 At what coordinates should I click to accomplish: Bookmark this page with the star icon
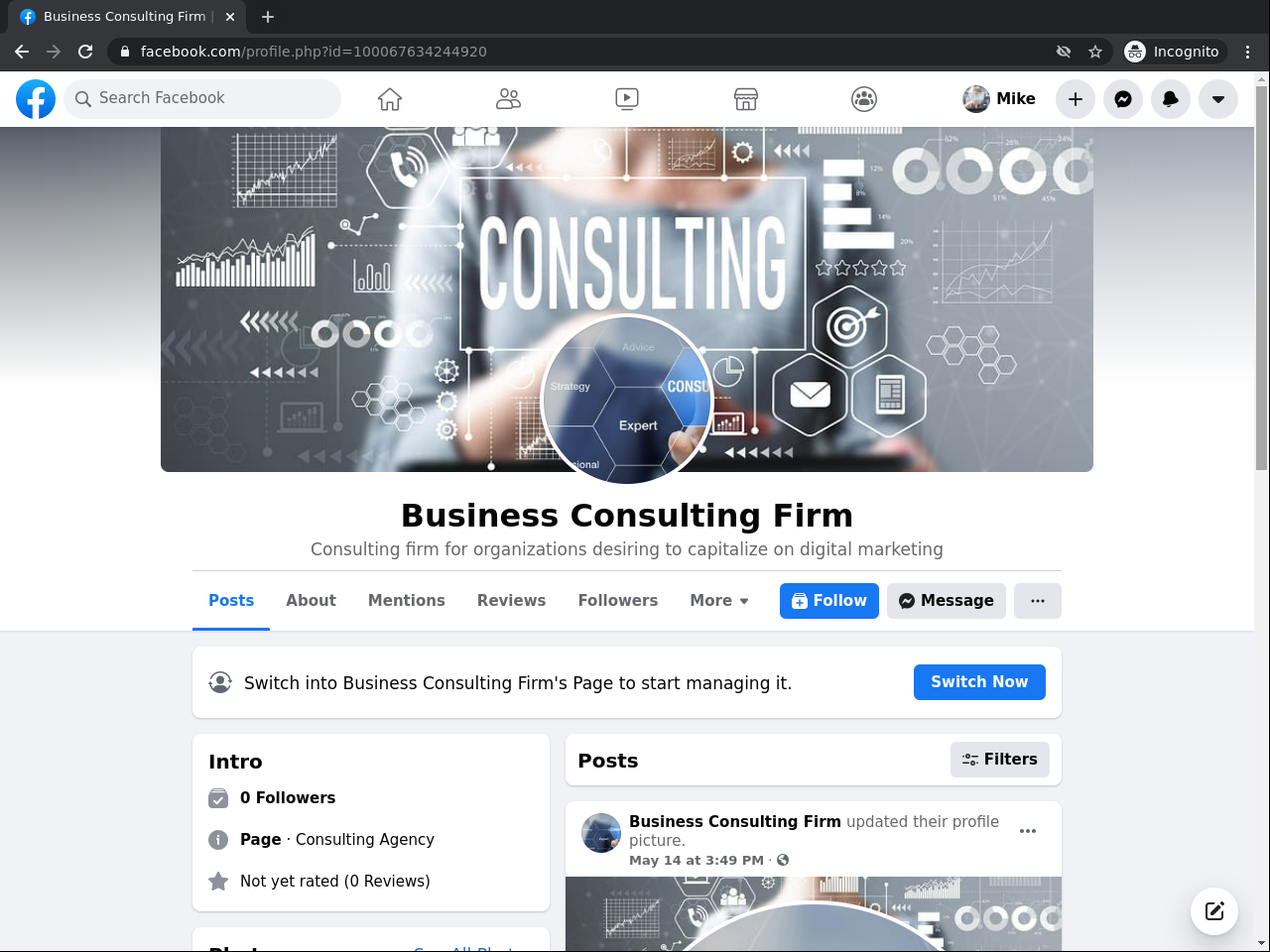tap(1095, 52)
